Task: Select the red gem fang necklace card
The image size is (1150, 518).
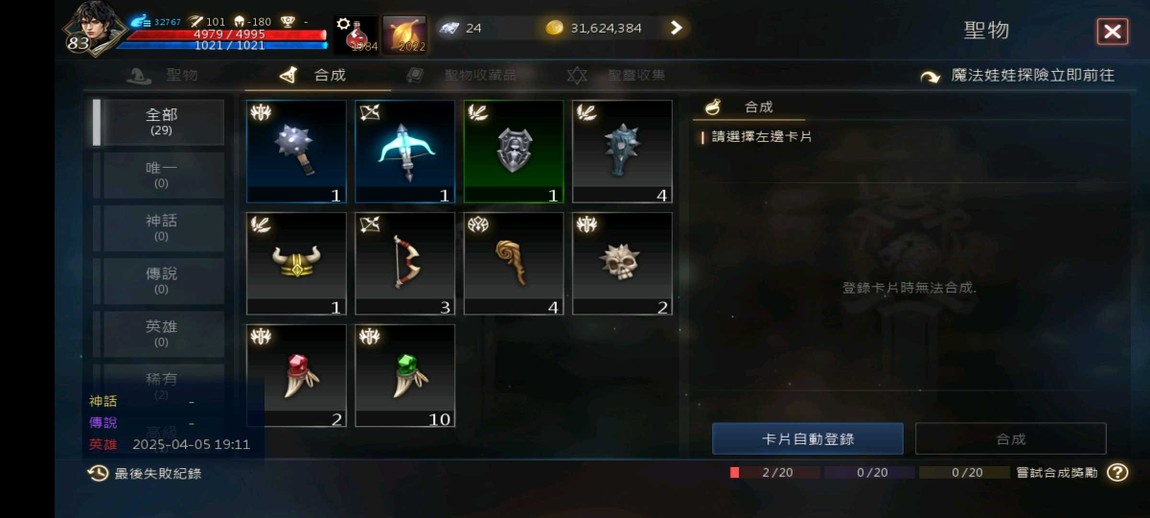Action: pyautogui.click(x=296, y=376)
